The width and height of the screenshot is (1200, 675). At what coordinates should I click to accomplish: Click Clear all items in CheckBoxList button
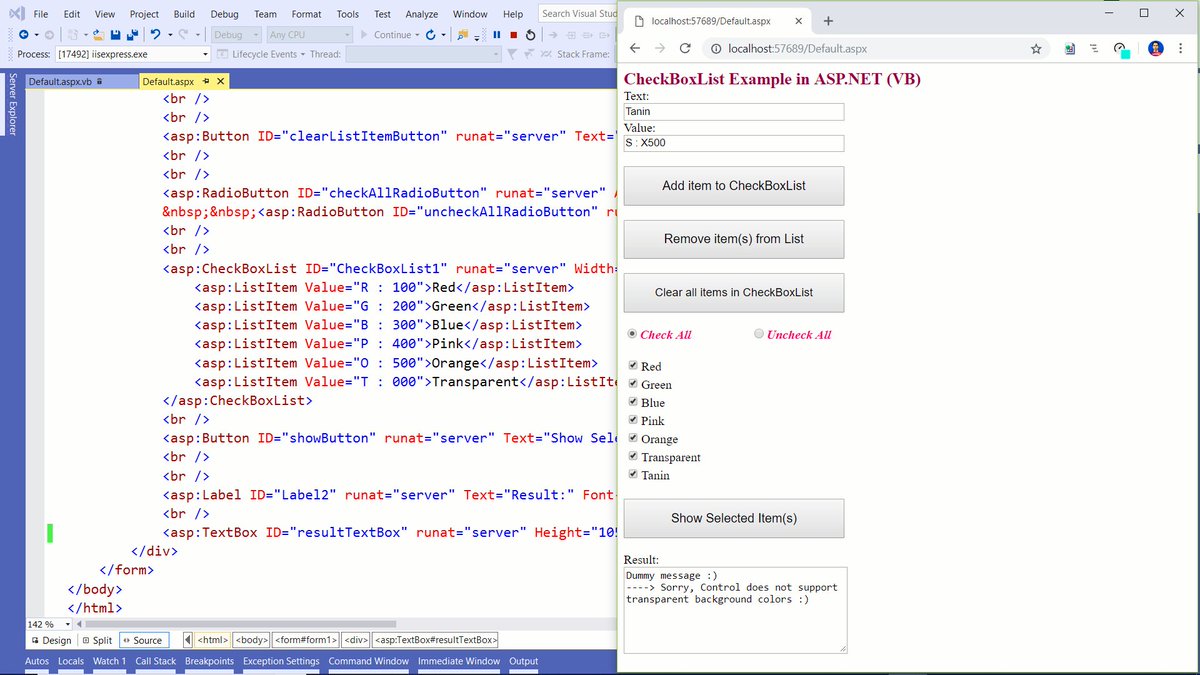tap(734, 292)
